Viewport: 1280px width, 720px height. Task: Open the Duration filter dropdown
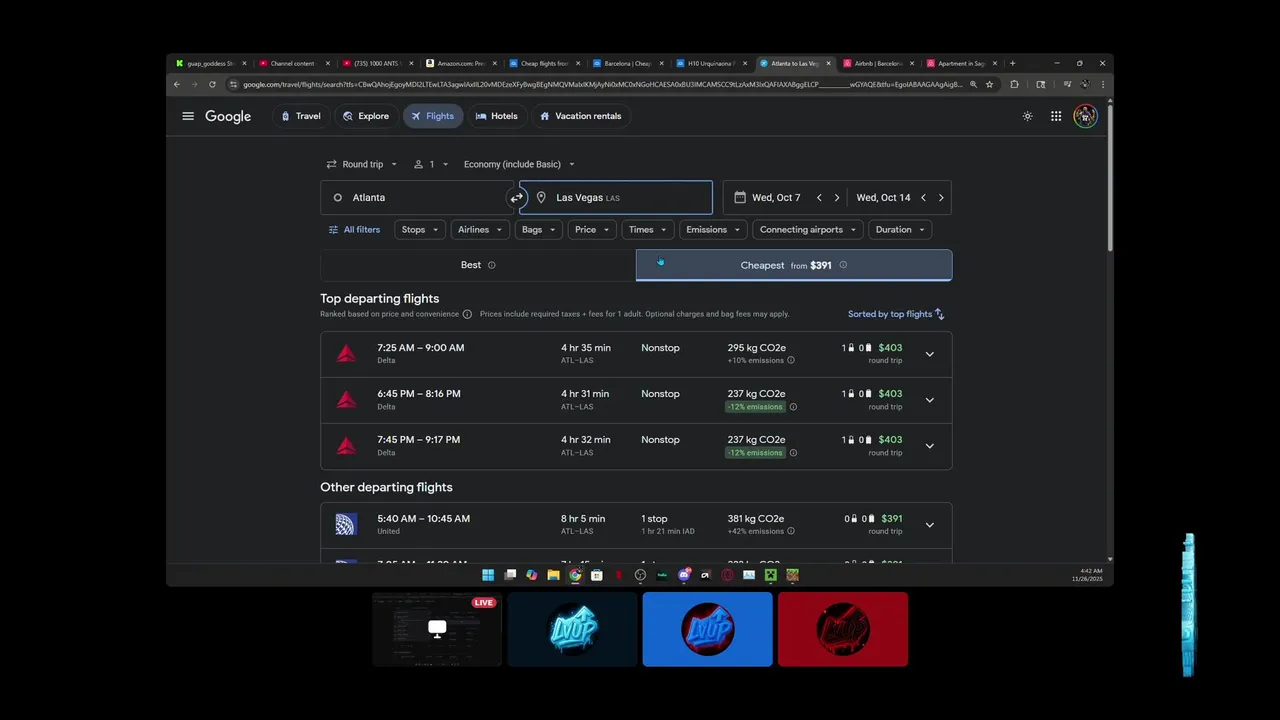[x=900, y=230]
